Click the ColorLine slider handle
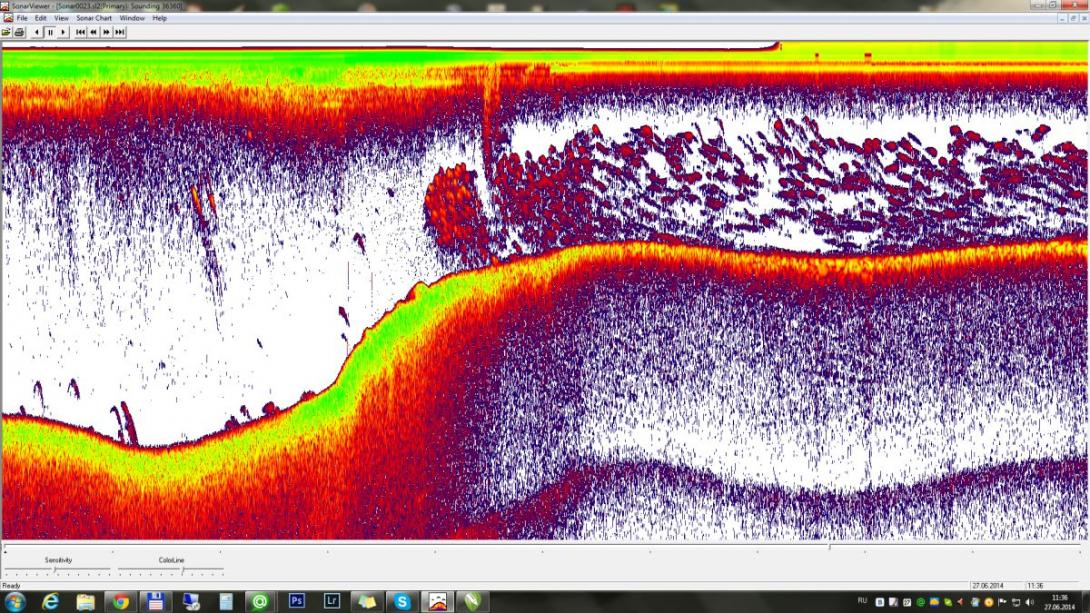Image resolution: width=1090 pixels, height=613 pixels. tap(182, 570)
